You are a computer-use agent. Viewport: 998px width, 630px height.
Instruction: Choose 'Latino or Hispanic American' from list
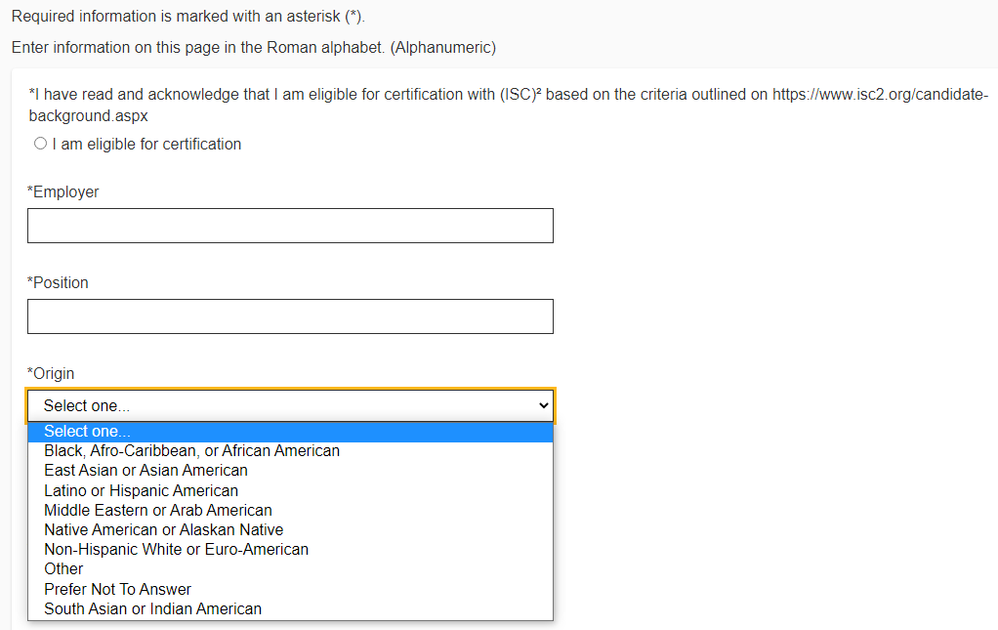141,490
